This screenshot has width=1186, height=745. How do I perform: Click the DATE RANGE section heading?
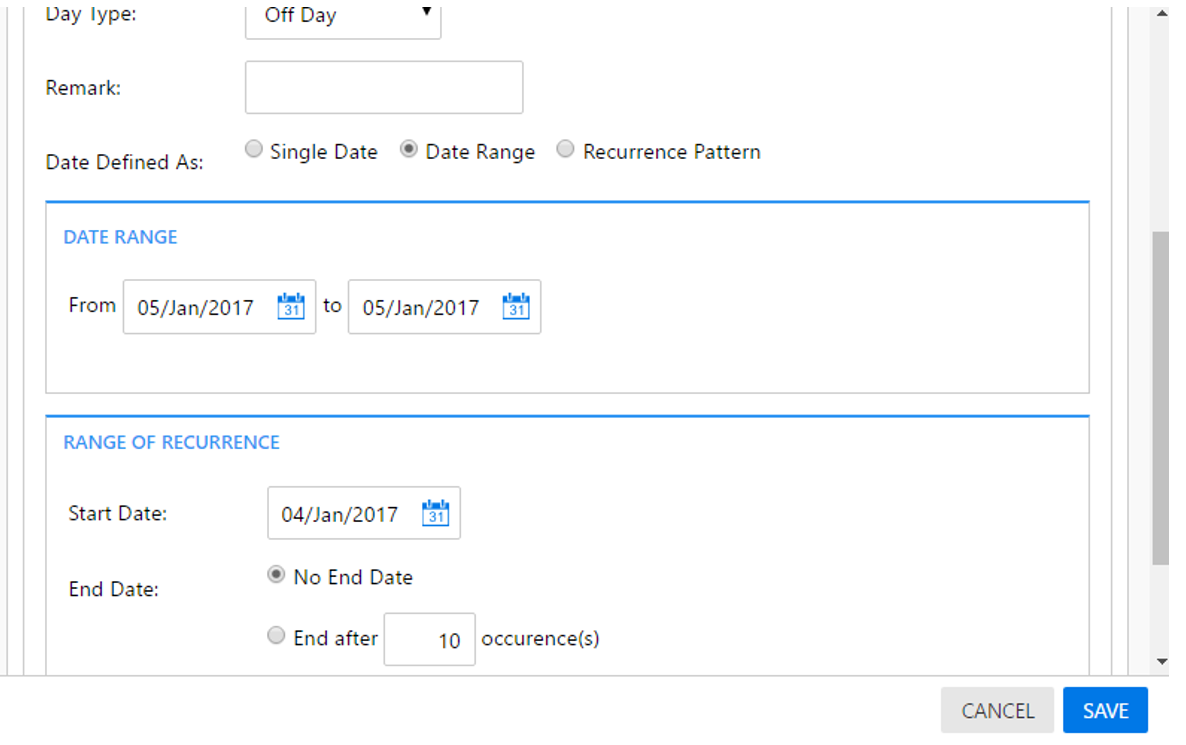[120, 237]
